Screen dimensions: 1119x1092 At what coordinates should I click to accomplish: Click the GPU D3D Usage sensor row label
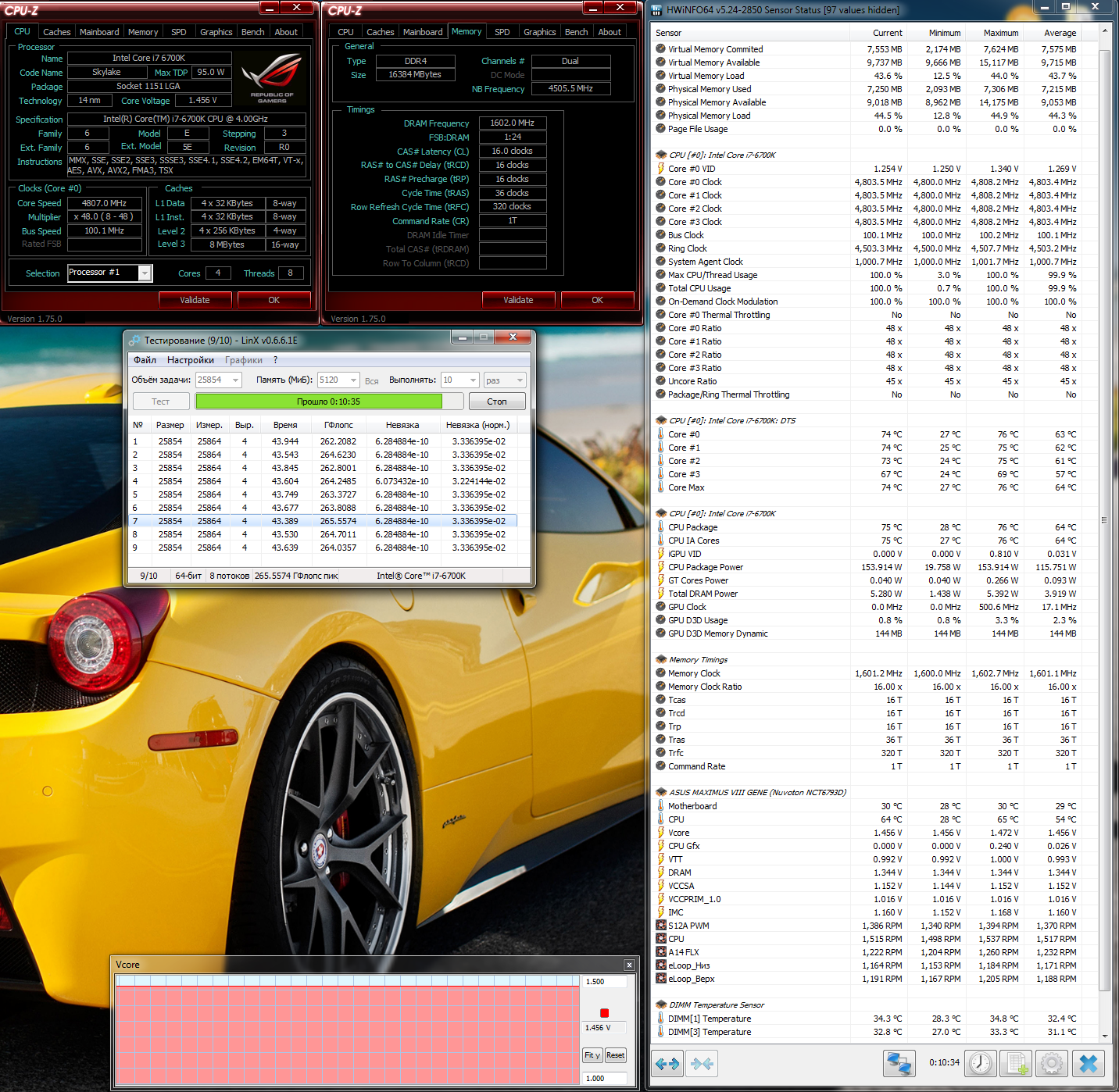click(x=698, y=620)
